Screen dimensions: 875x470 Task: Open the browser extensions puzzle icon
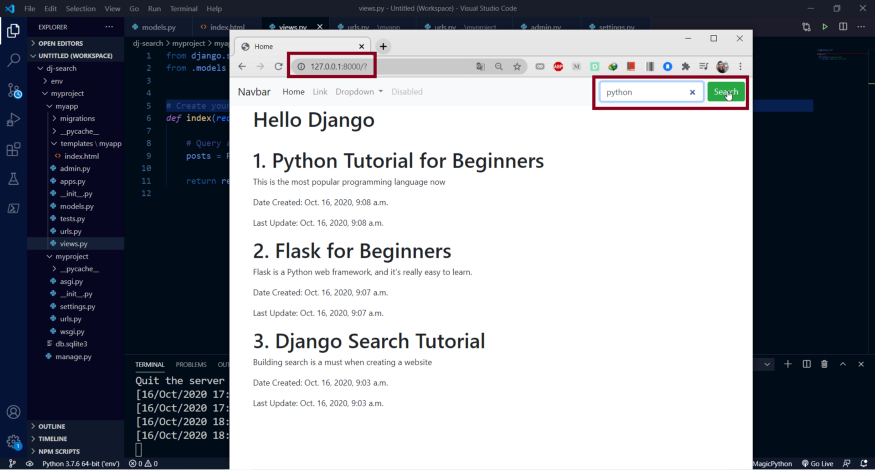click(x=686, y=66)
